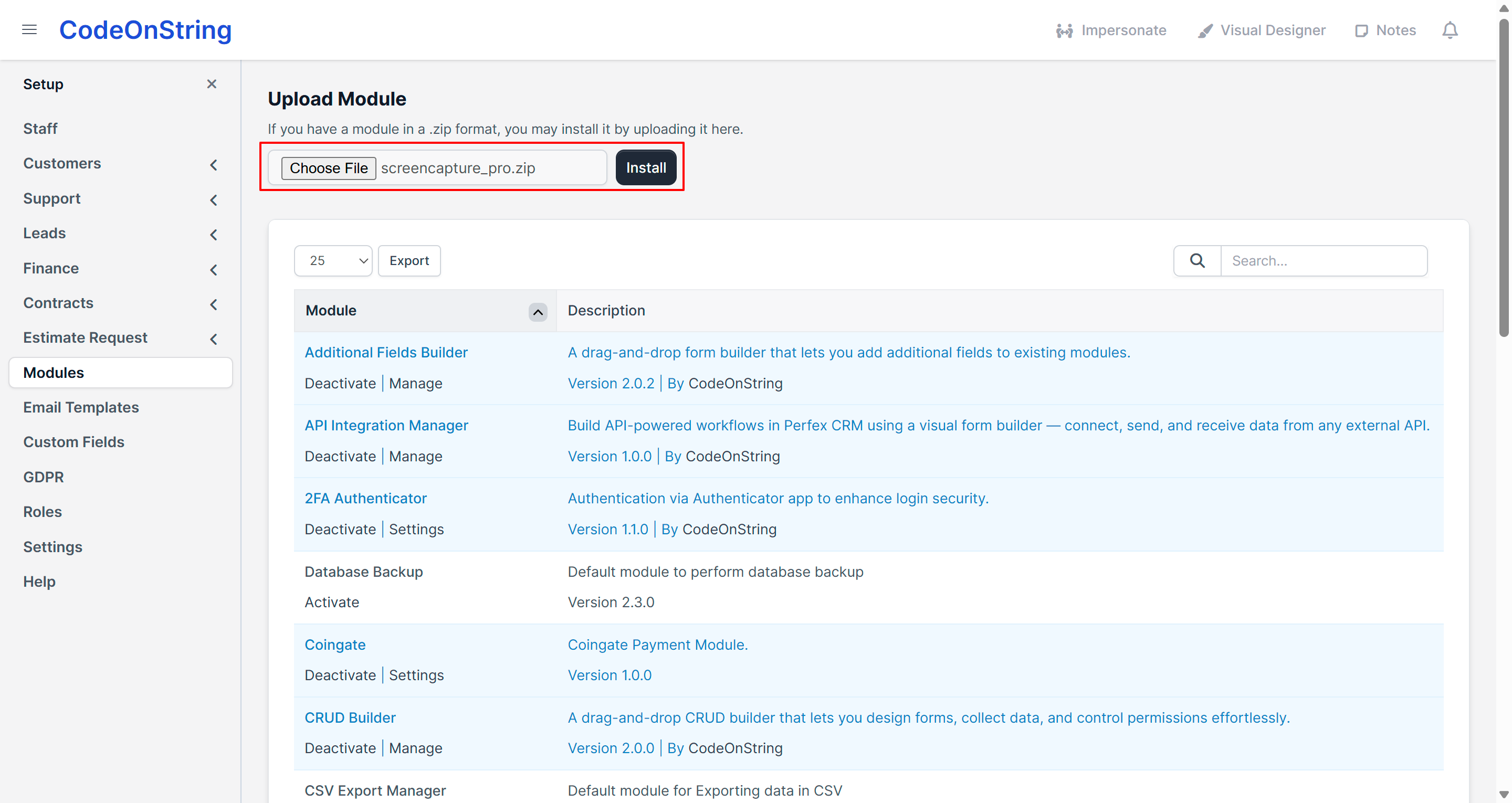The image size is (1512, 803).
Task: Open Help in the sidebar
Action: 39,582
